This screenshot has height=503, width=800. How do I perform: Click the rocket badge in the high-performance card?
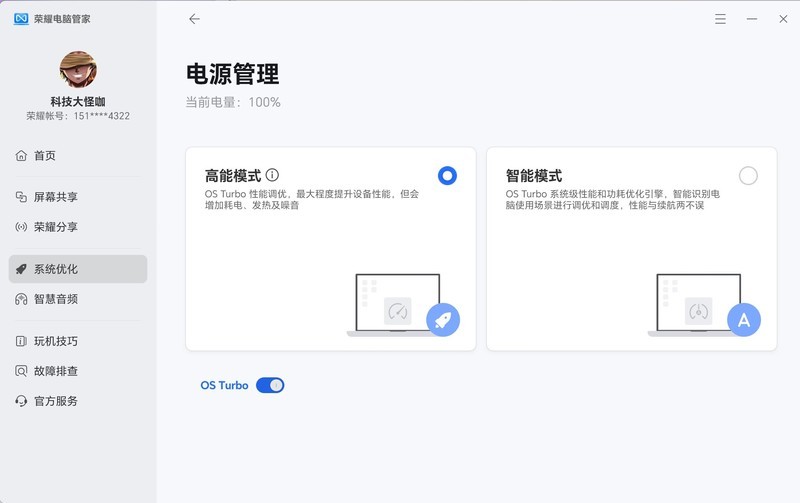443,320
